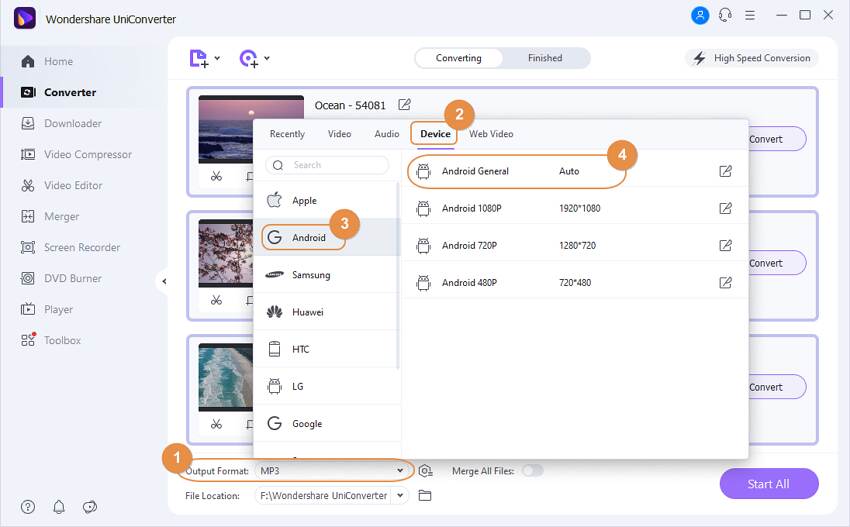Open the Downloader tool

[61, 123]
